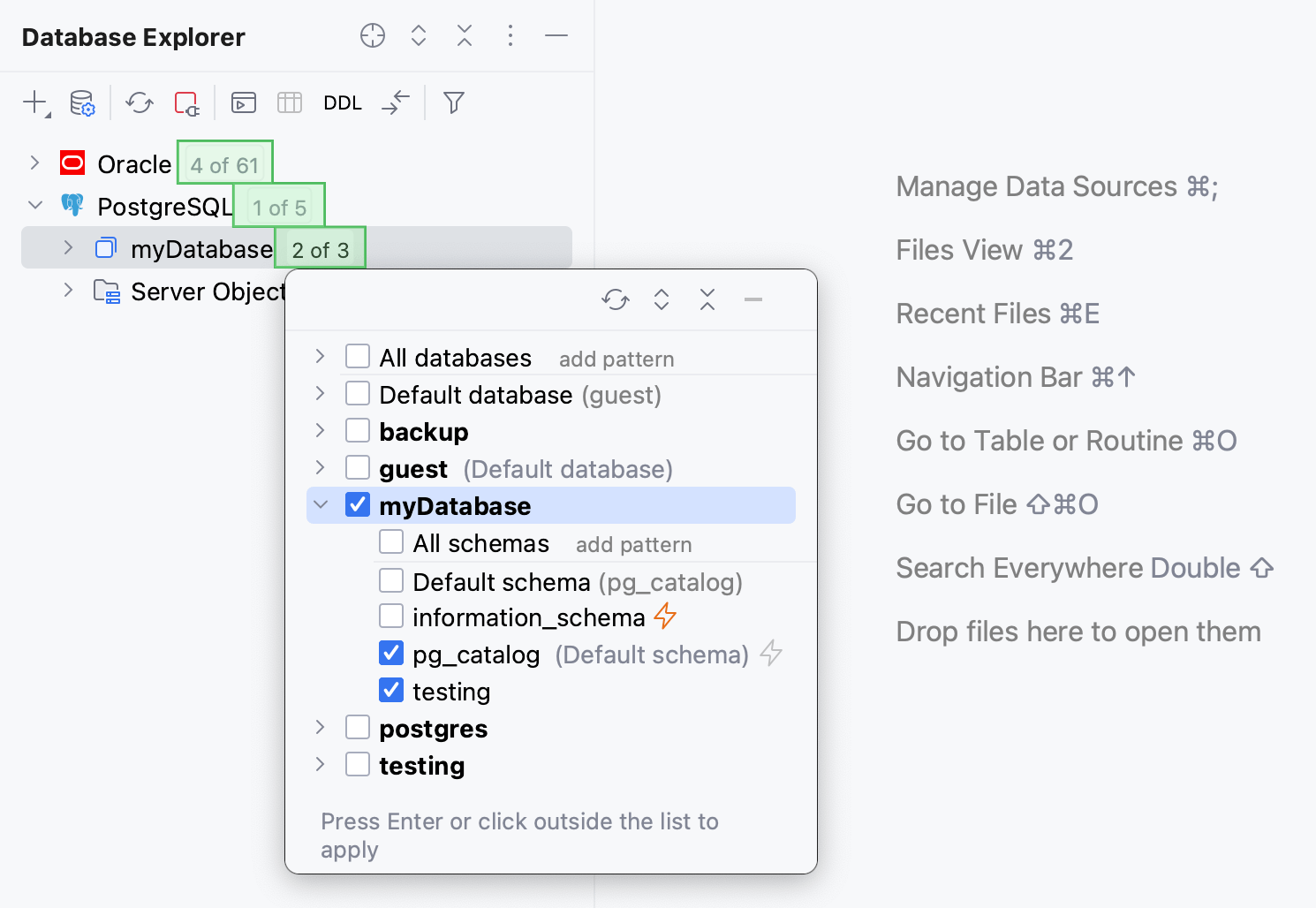Image resolution: width=1316 pixels, height=908 pixels.
Task: Open the query console icon
Action: tap(244, 102)
